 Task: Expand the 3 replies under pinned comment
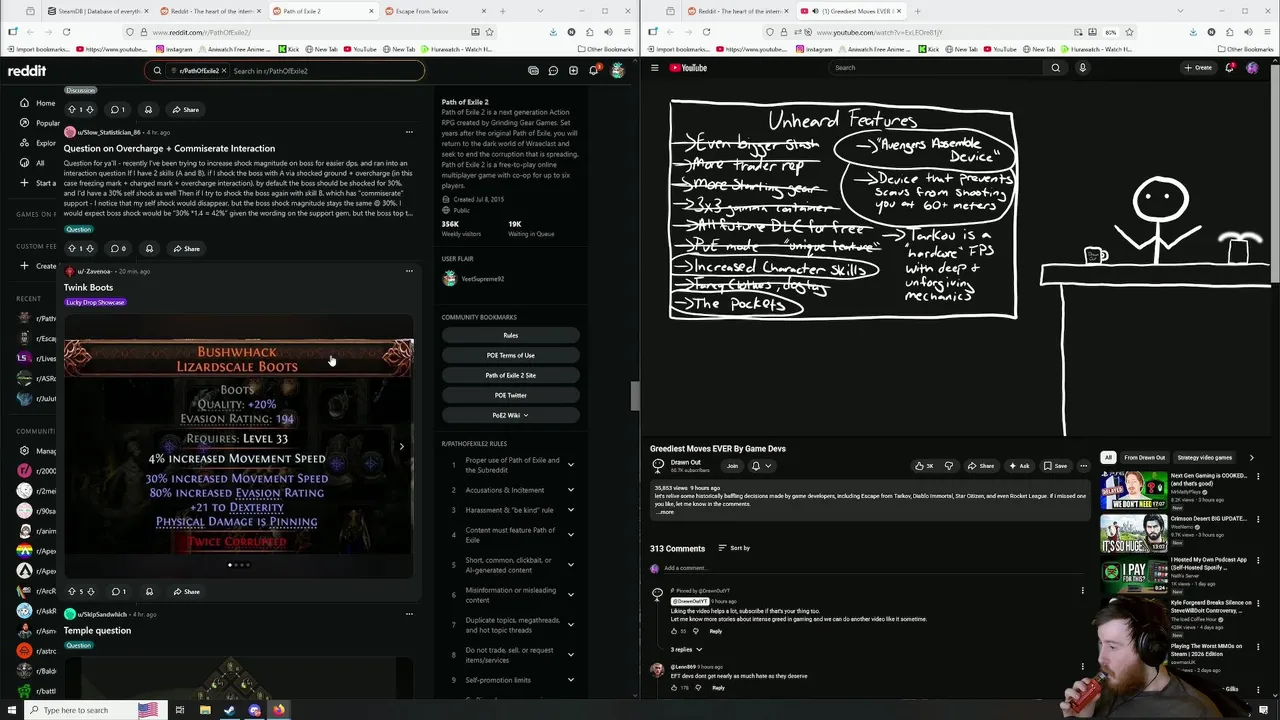tap(686, 650)
